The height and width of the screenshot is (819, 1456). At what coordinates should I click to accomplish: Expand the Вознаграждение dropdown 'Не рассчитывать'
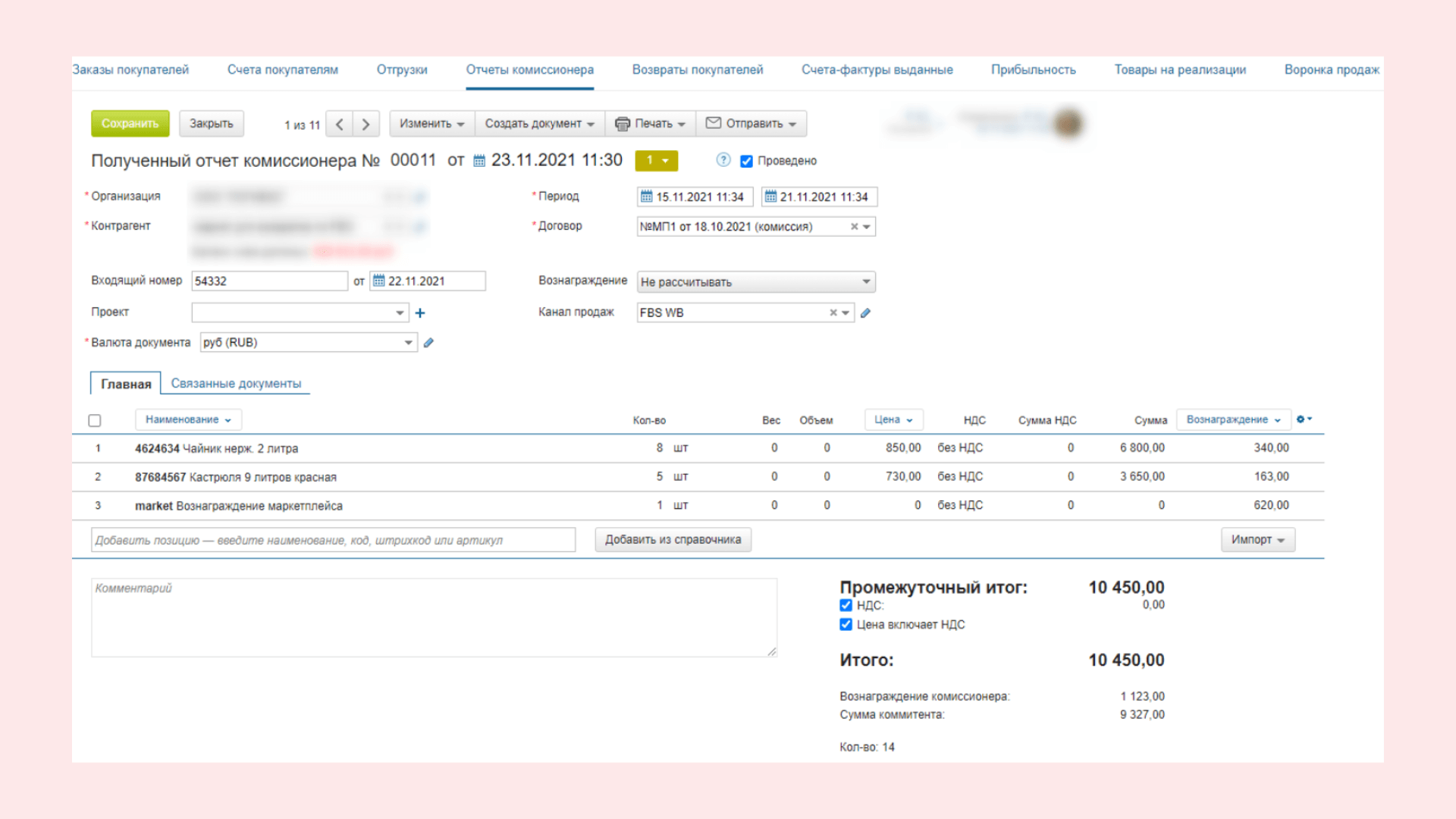click(756, 282)
